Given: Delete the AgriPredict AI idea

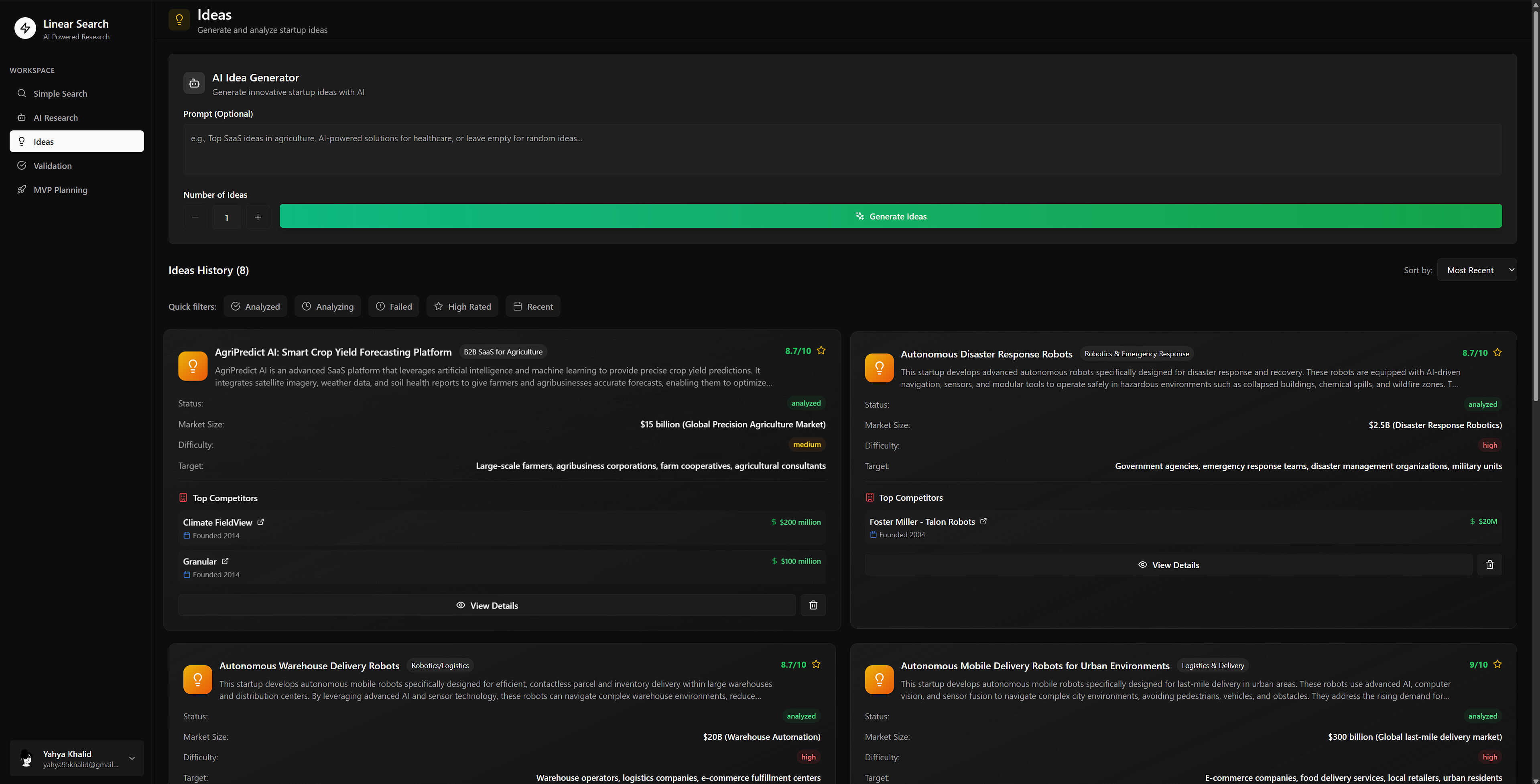Looking at the screenshot, I should coord(813,605).
